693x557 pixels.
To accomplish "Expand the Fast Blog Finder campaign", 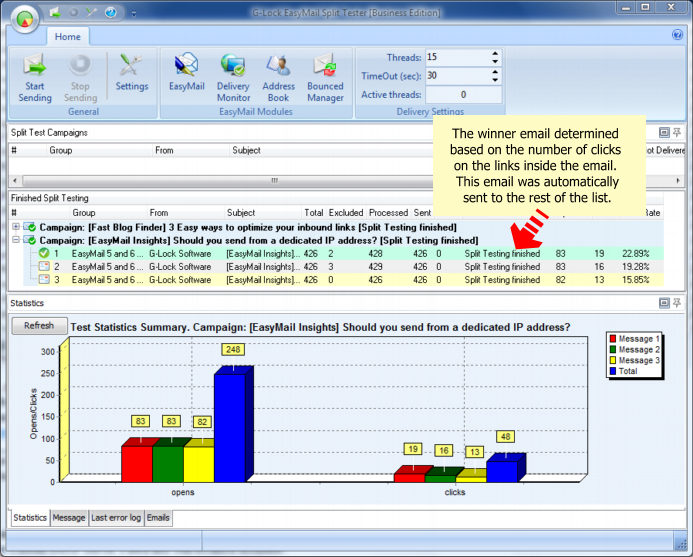I will 16,227.
